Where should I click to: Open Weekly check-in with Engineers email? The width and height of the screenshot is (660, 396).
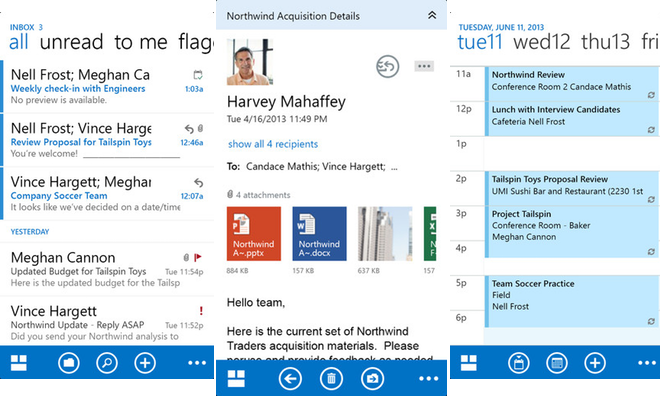[x=107, y=87]
